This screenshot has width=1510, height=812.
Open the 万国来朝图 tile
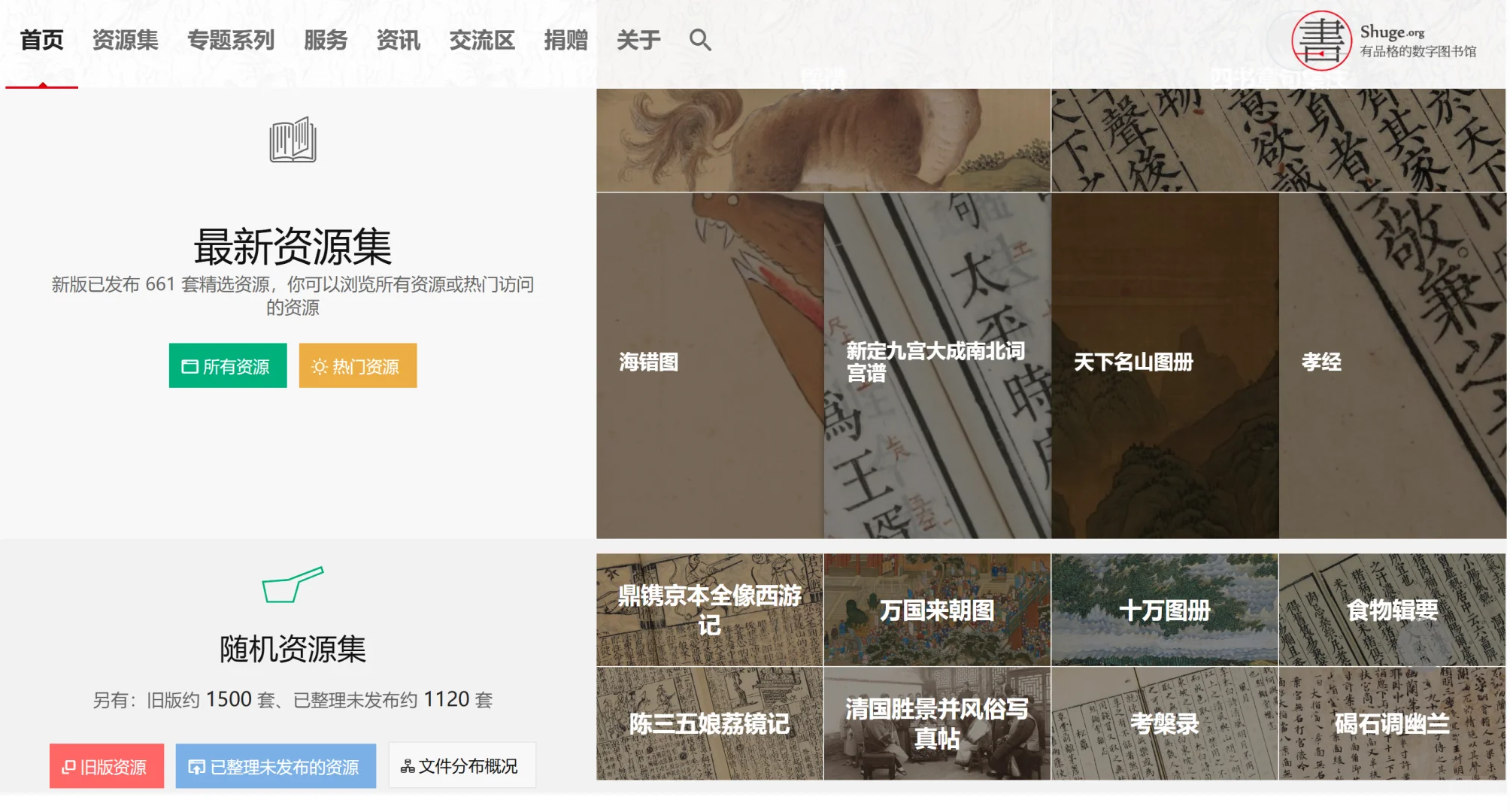point(937,610)
